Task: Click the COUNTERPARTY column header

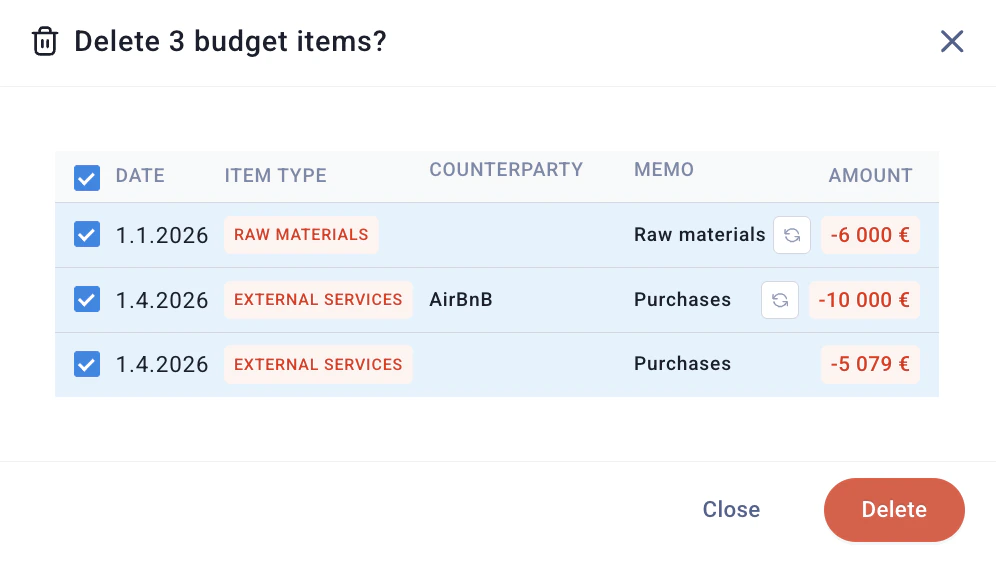Action: (506, 170)
